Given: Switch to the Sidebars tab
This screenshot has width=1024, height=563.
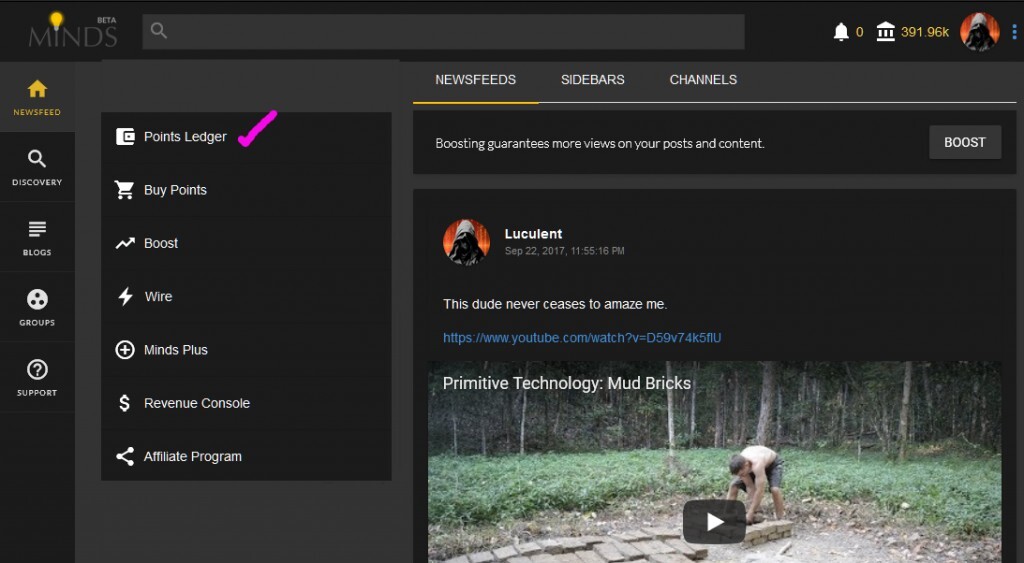Looking at the screenshot, I should 592,80.
